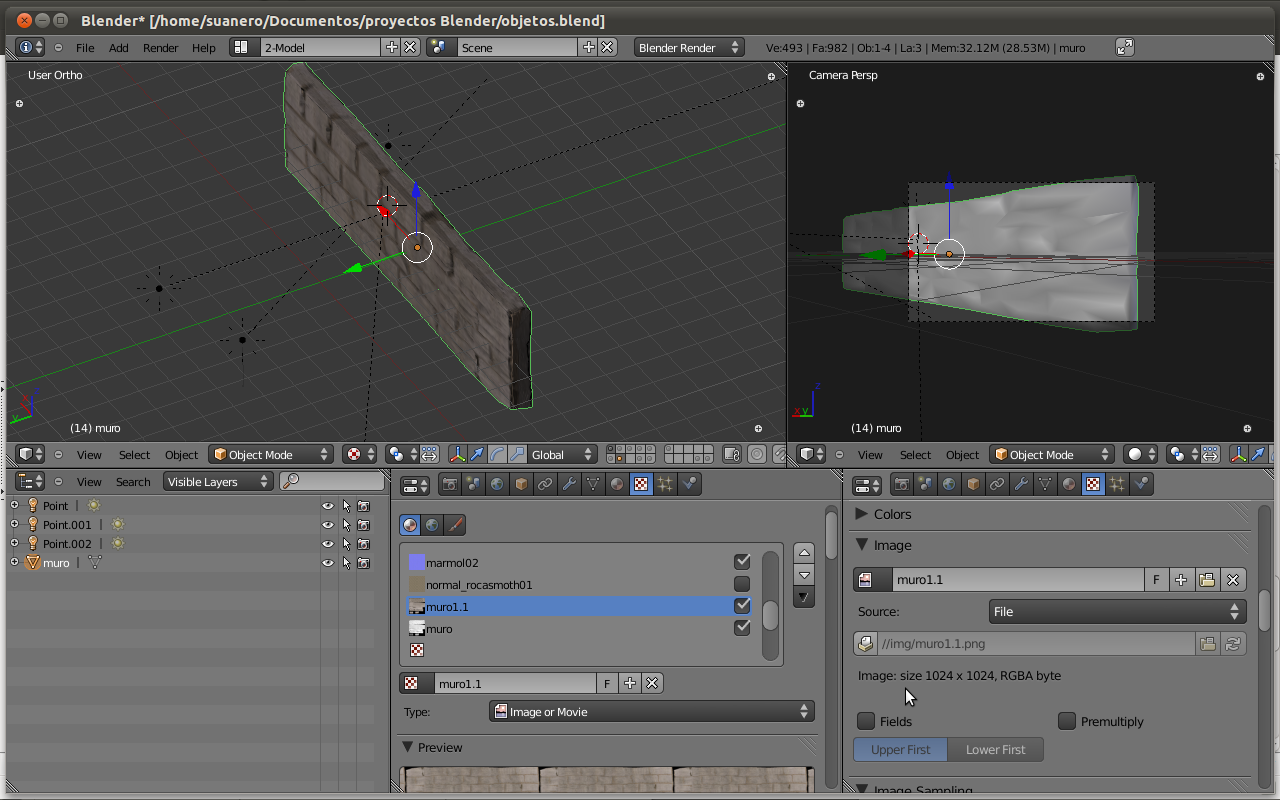
Task: Click the outliner search field
Action: click(x=332, y=482)
